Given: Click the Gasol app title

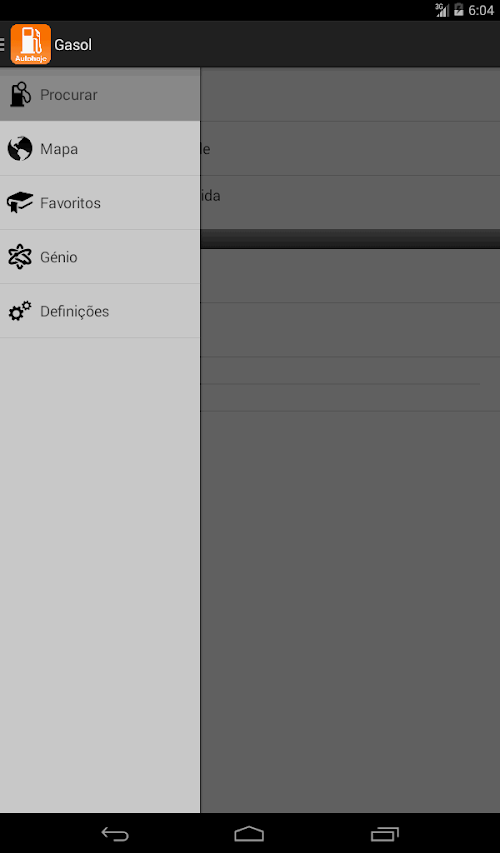Looking at the screenshot, I should tap(73, 45).
